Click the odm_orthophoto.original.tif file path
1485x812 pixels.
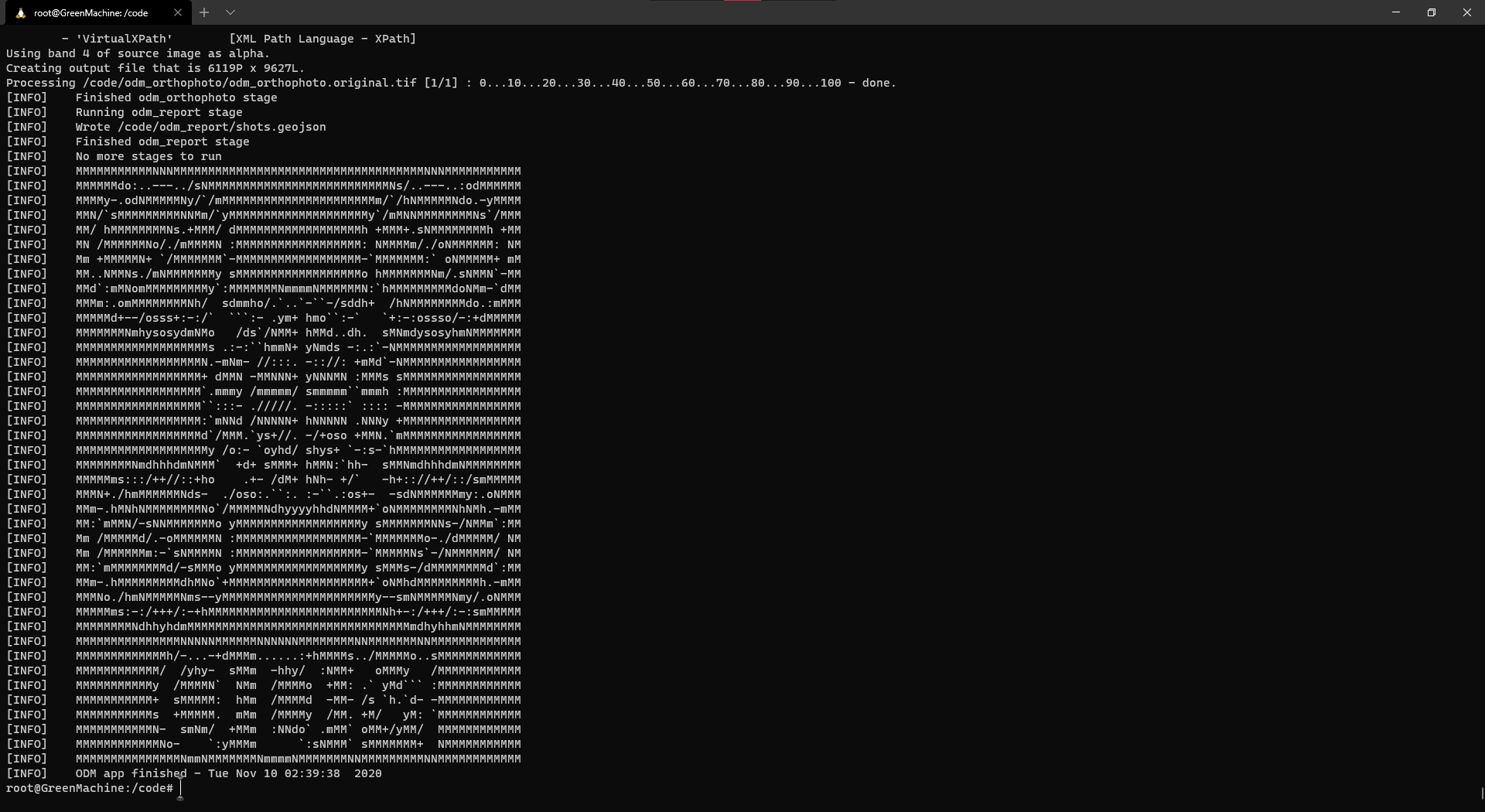tap(249, 83)
